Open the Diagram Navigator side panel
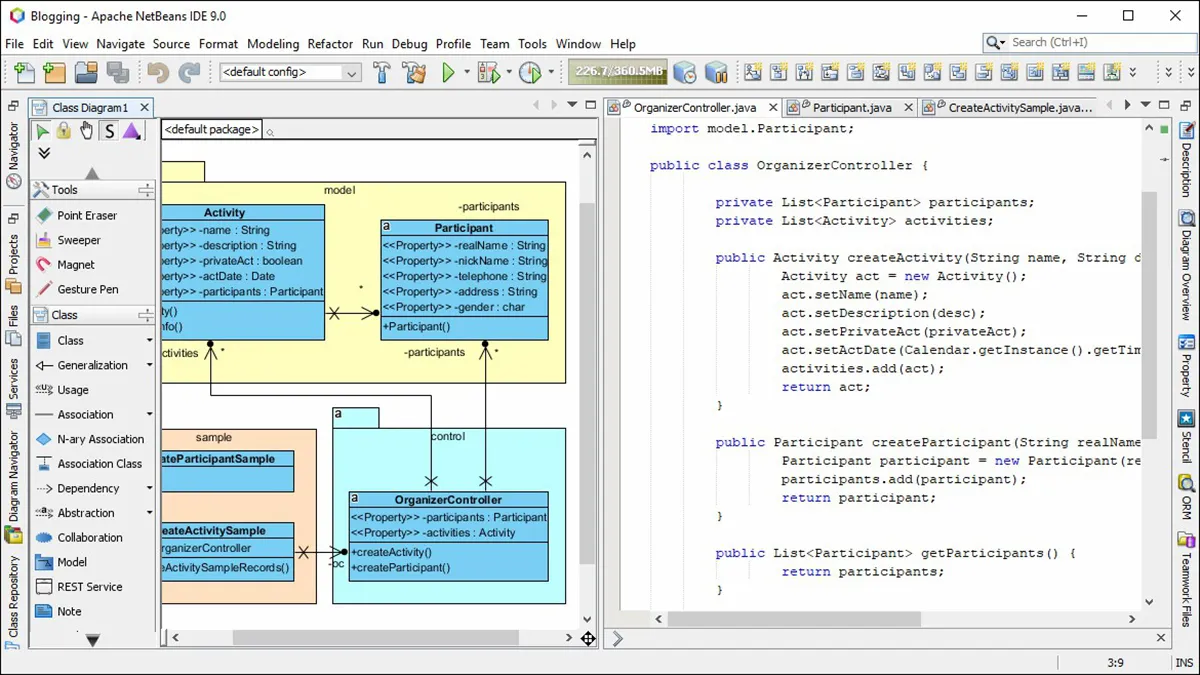 click(x=14, y=477)
